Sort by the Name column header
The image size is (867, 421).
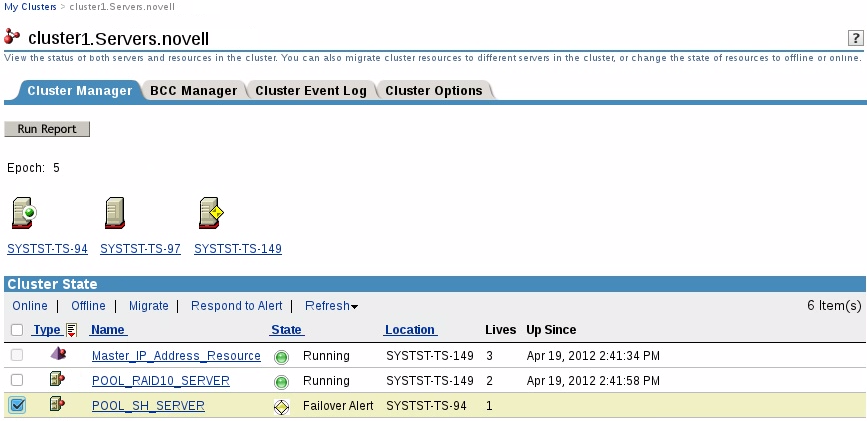(x=108, y=330)
